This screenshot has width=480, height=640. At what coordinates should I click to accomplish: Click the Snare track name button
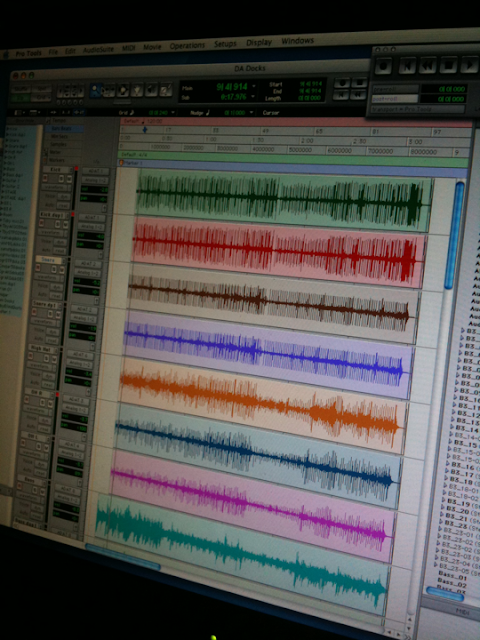coord(50,260)
